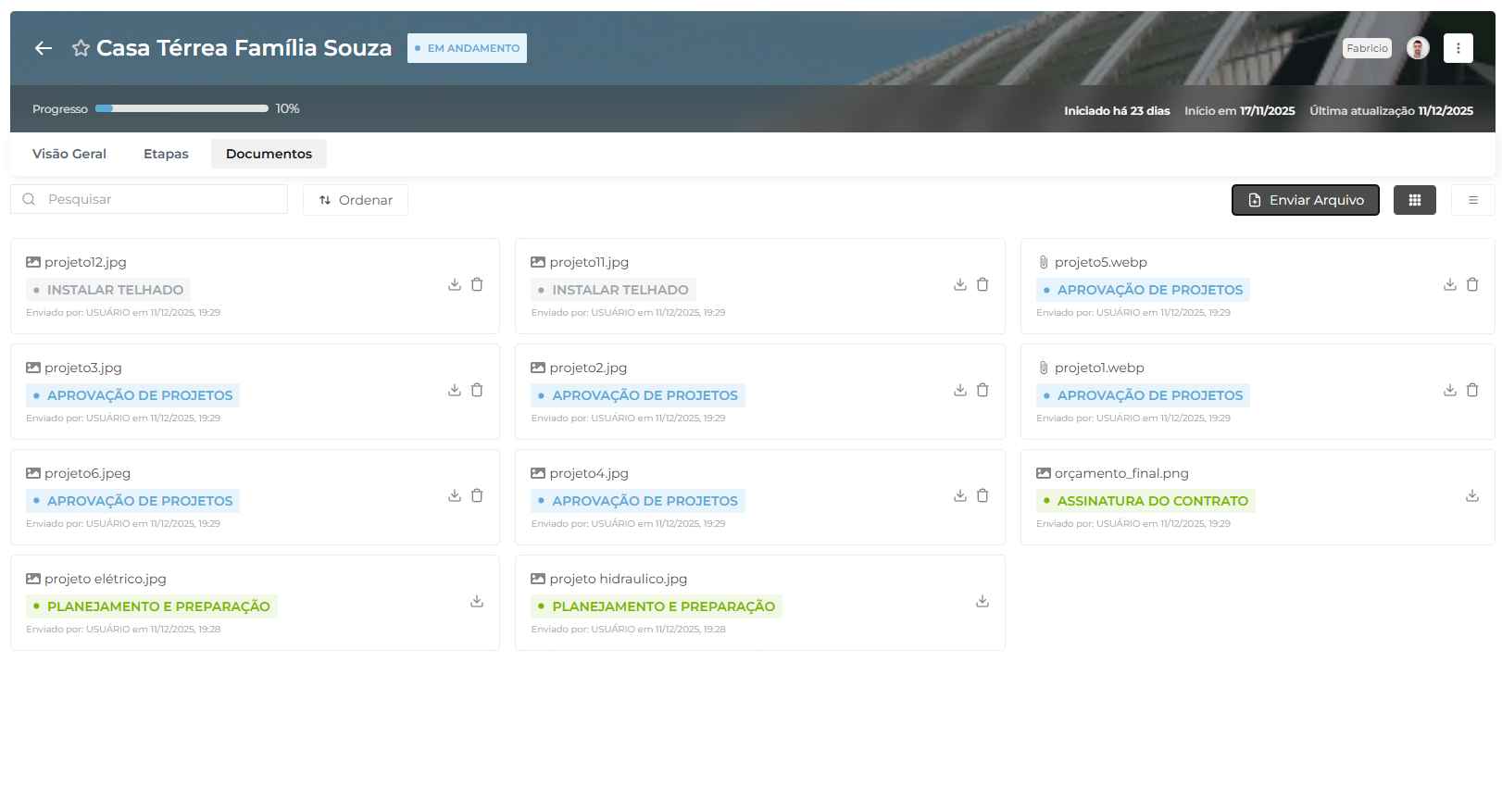Delete projeto11.jpg file

pos(983,284)
